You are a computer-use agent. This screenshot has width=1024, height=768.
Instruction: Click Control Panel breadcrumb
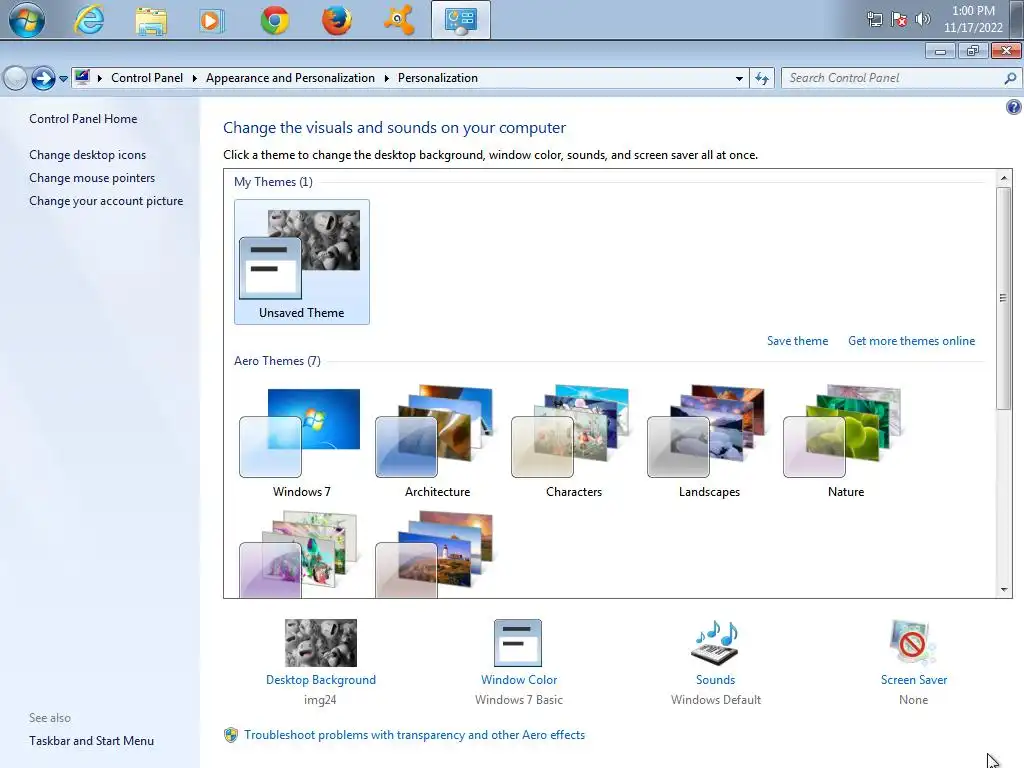pyautogui.click(x=147, y=78)
